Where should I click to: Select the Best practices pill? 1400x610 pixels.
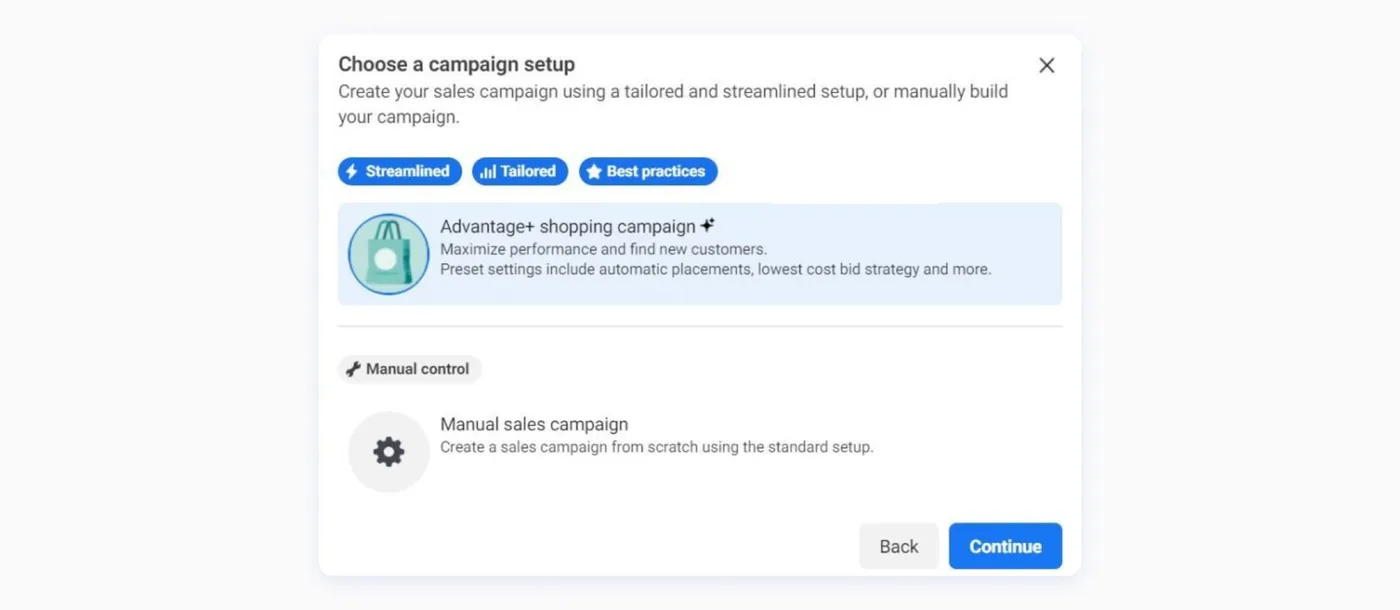[x=648, y=171]
